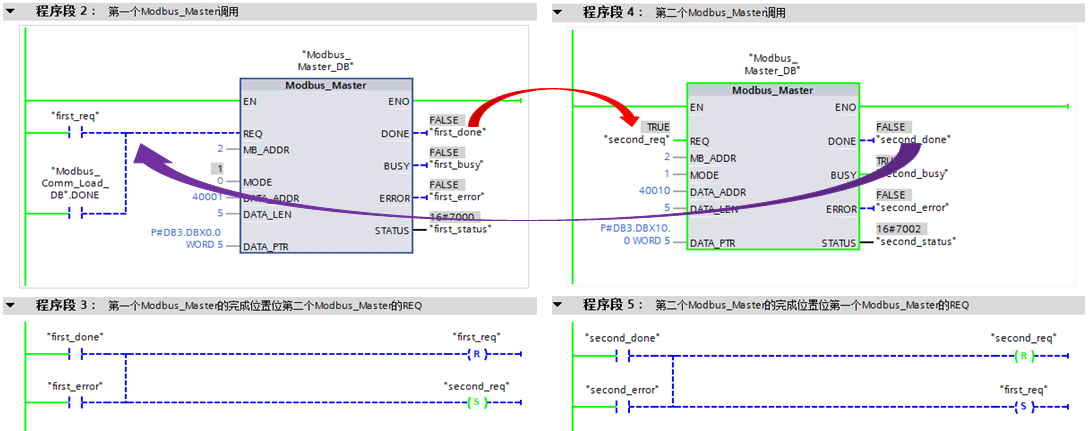Select the Modbus_Comm_Load_DB.DONE contact

click(x=76, y=214)
